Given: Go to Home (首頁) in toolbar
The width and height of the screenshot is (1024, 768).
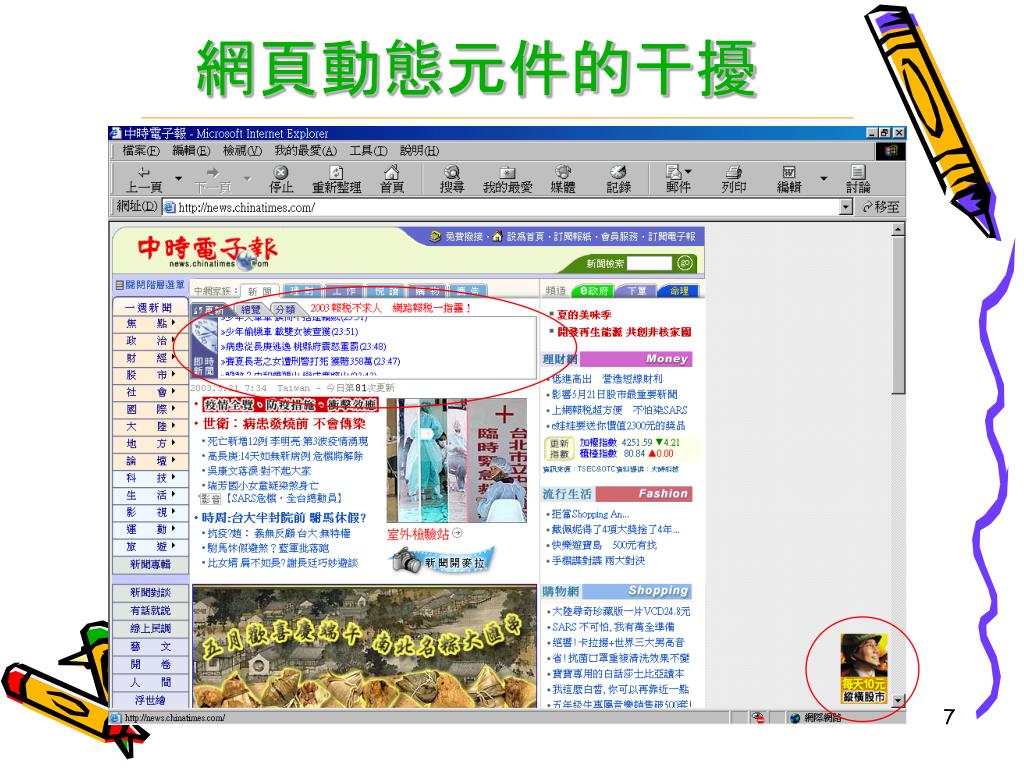Looking at the screenshot, I should [x=392, y=179].
